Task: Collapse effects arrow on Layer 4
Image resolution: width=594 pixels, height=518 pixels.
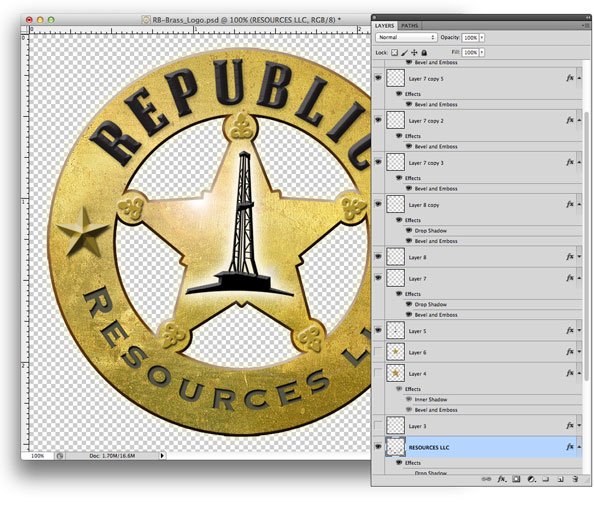Action: point(579,373)
